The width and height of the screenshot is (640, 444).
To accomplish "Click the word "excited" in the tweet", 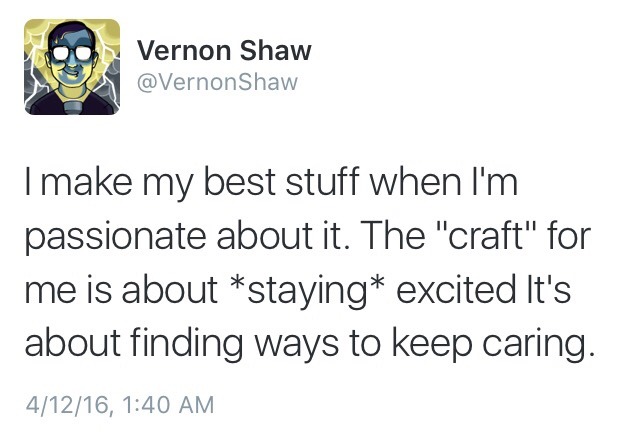I will 455,289.
